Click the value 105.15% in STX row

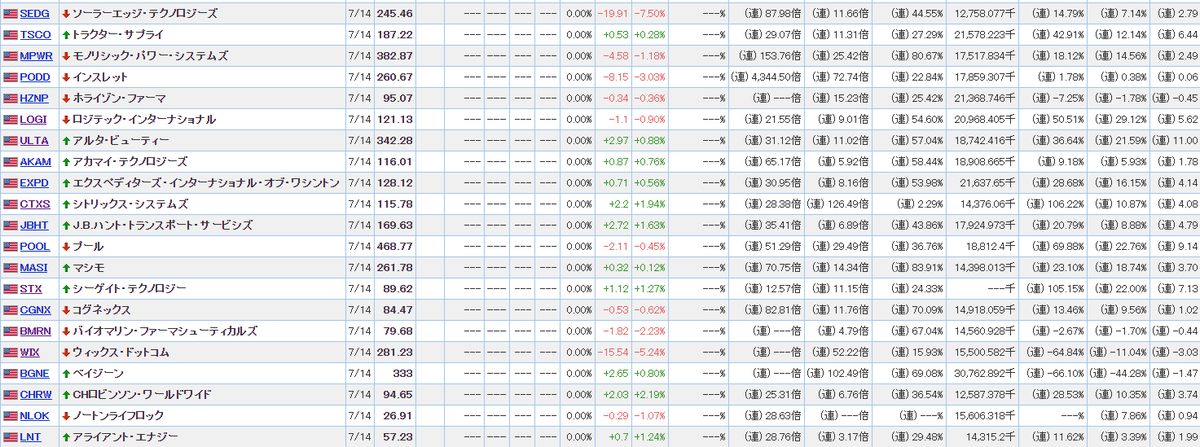1063,288
